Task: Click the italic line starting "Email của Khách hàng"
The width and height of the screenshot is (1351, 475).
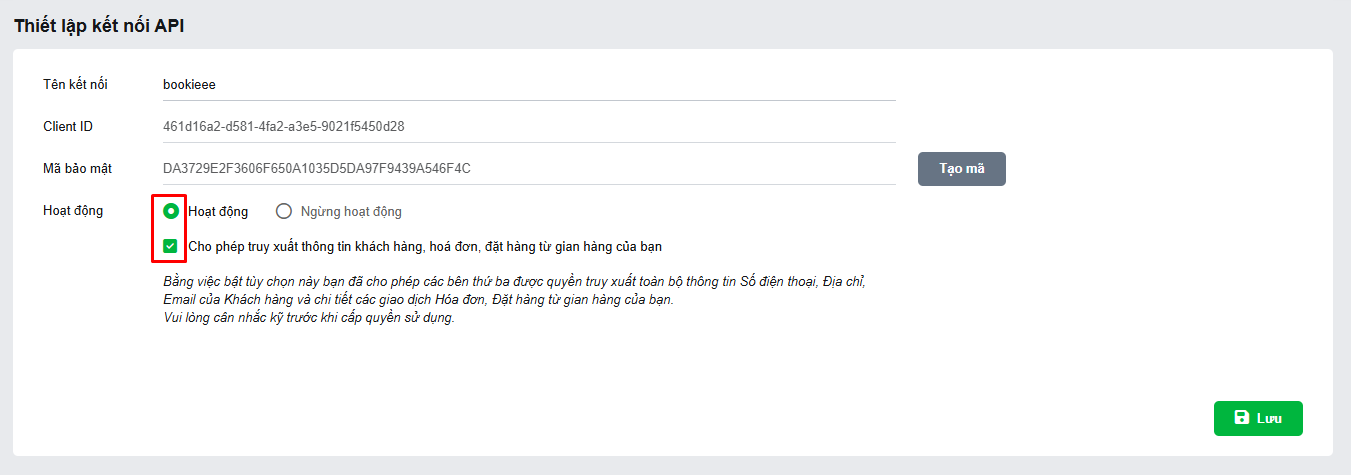Action: (x=418, y=300)
